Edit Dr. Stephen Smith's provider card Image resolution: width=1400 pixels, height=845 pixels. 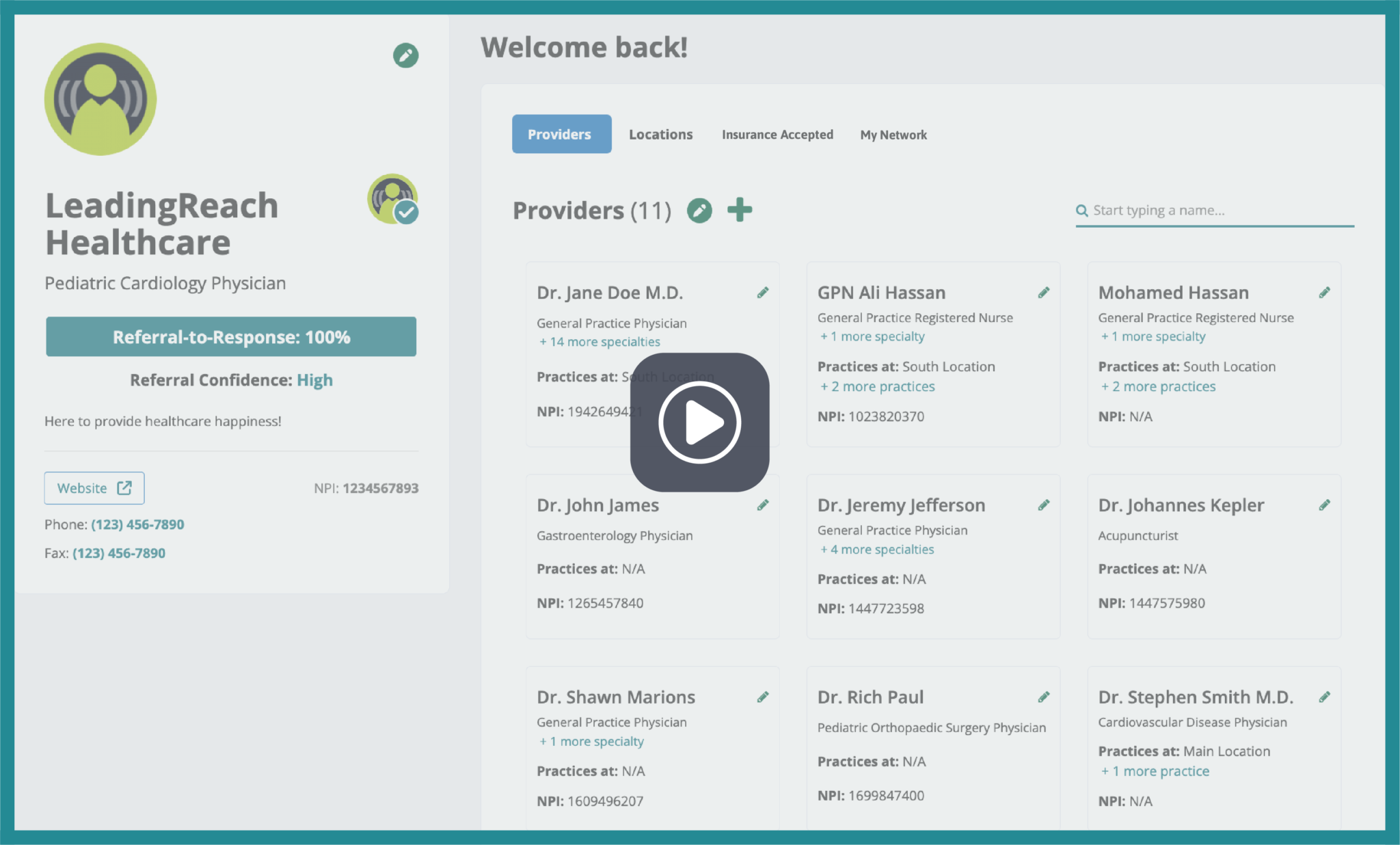(1324, 697)
